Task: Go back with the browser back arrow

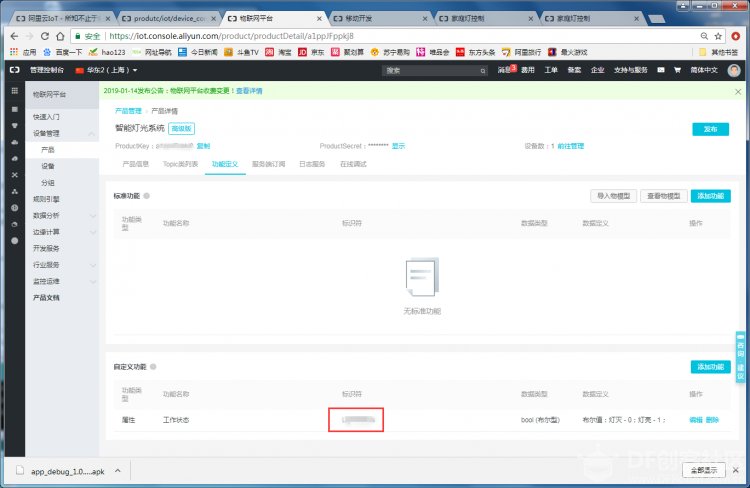Action: 14,36
